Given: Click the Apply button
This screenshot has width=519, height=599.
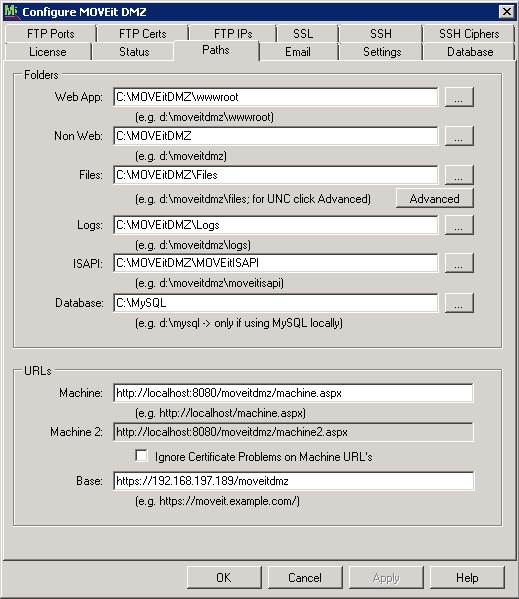Looking at the screenshot, I should tap(386, 577).
